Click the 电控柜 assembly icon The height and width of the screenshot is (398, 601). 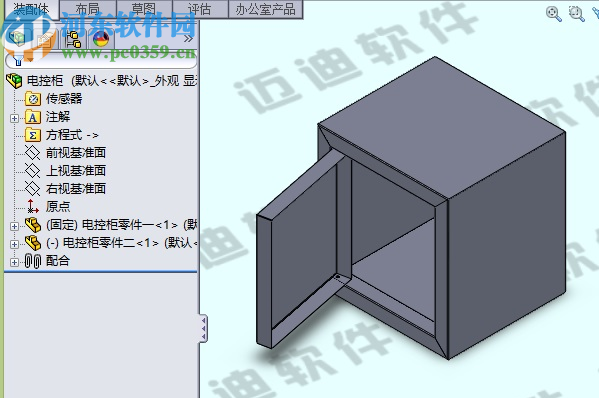[x=15, y=81]
